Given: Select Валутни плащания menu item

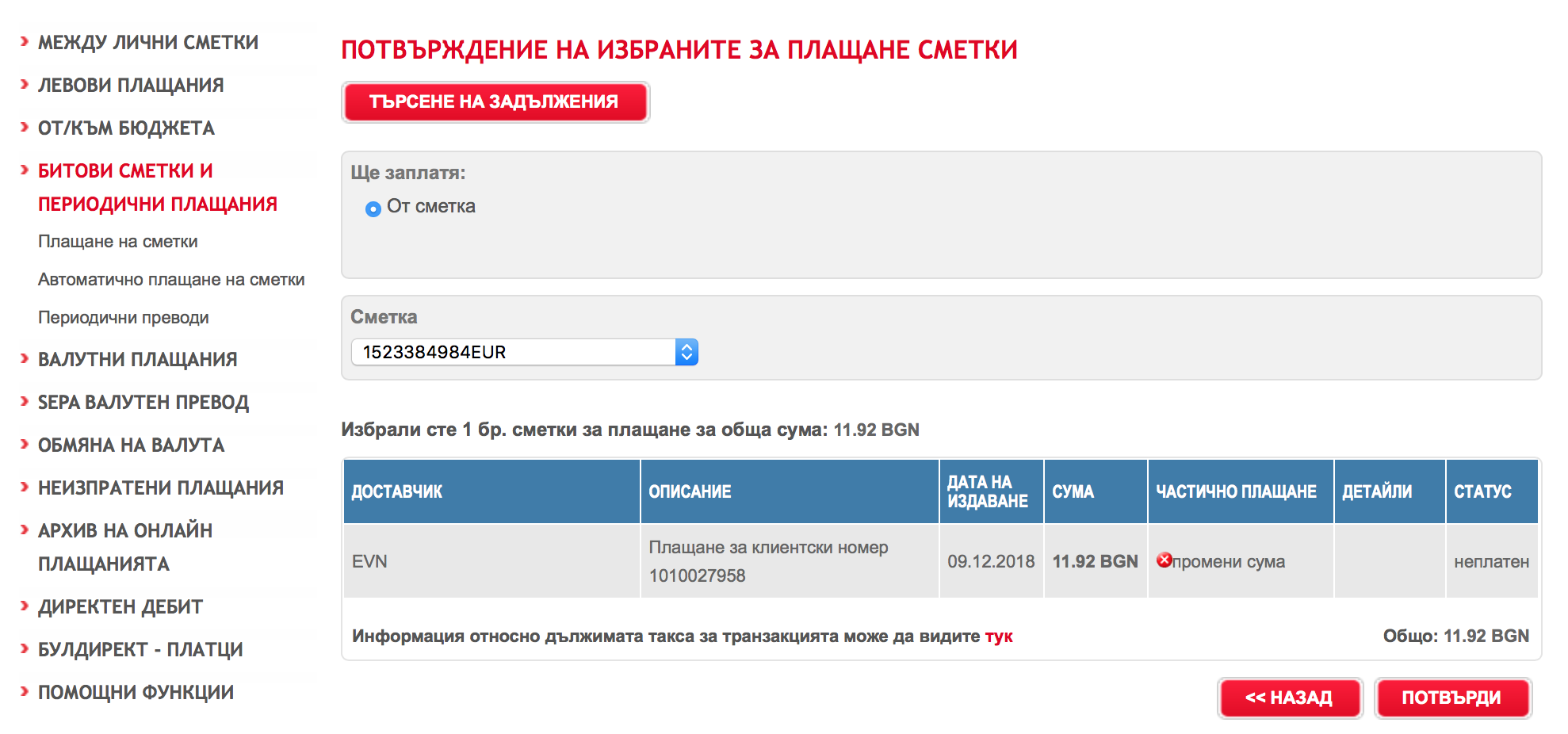Looking at the screenshot, I should coord(138,360).
